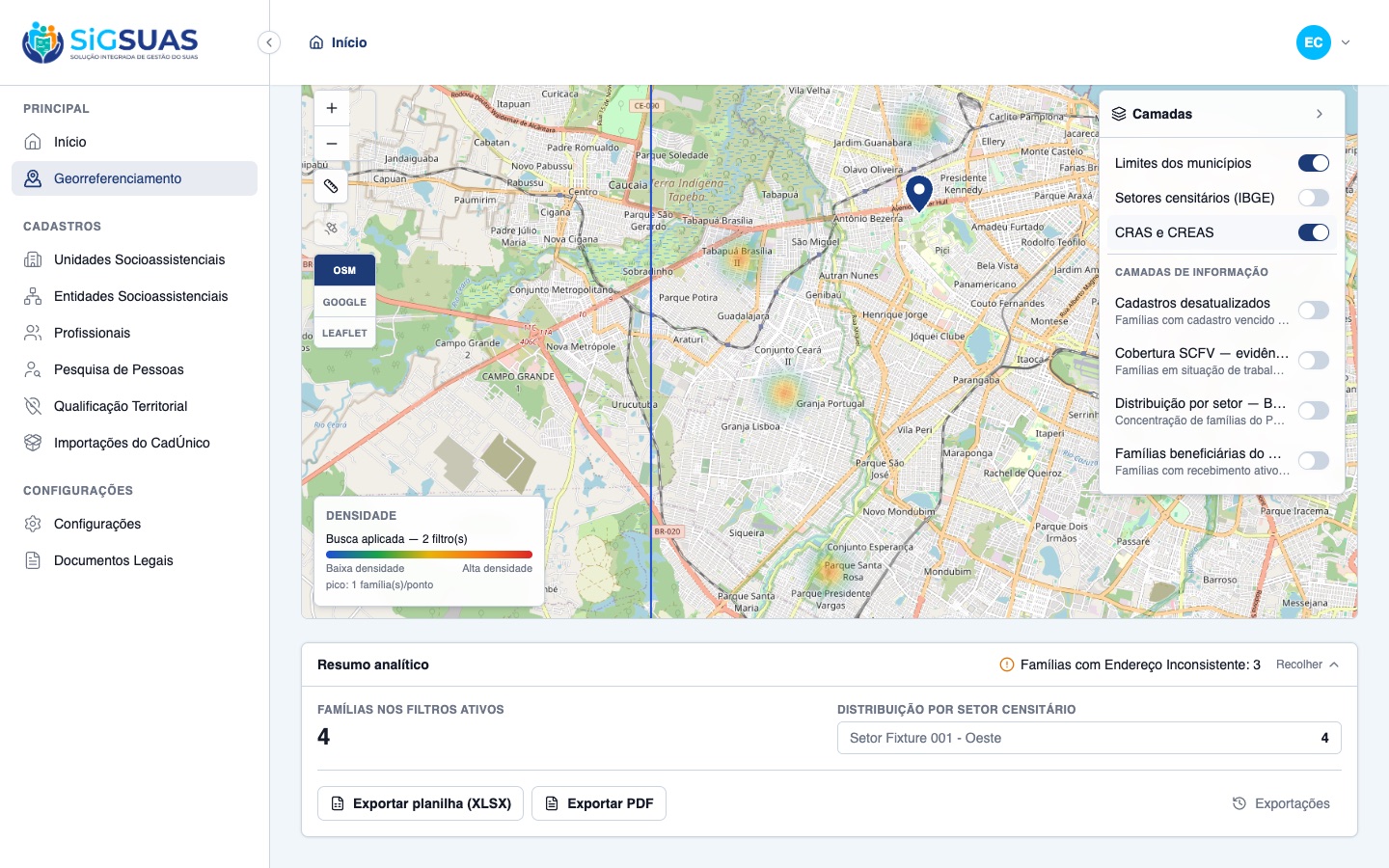Collapse the sidebar with the chevron button

tap(269, 42)
